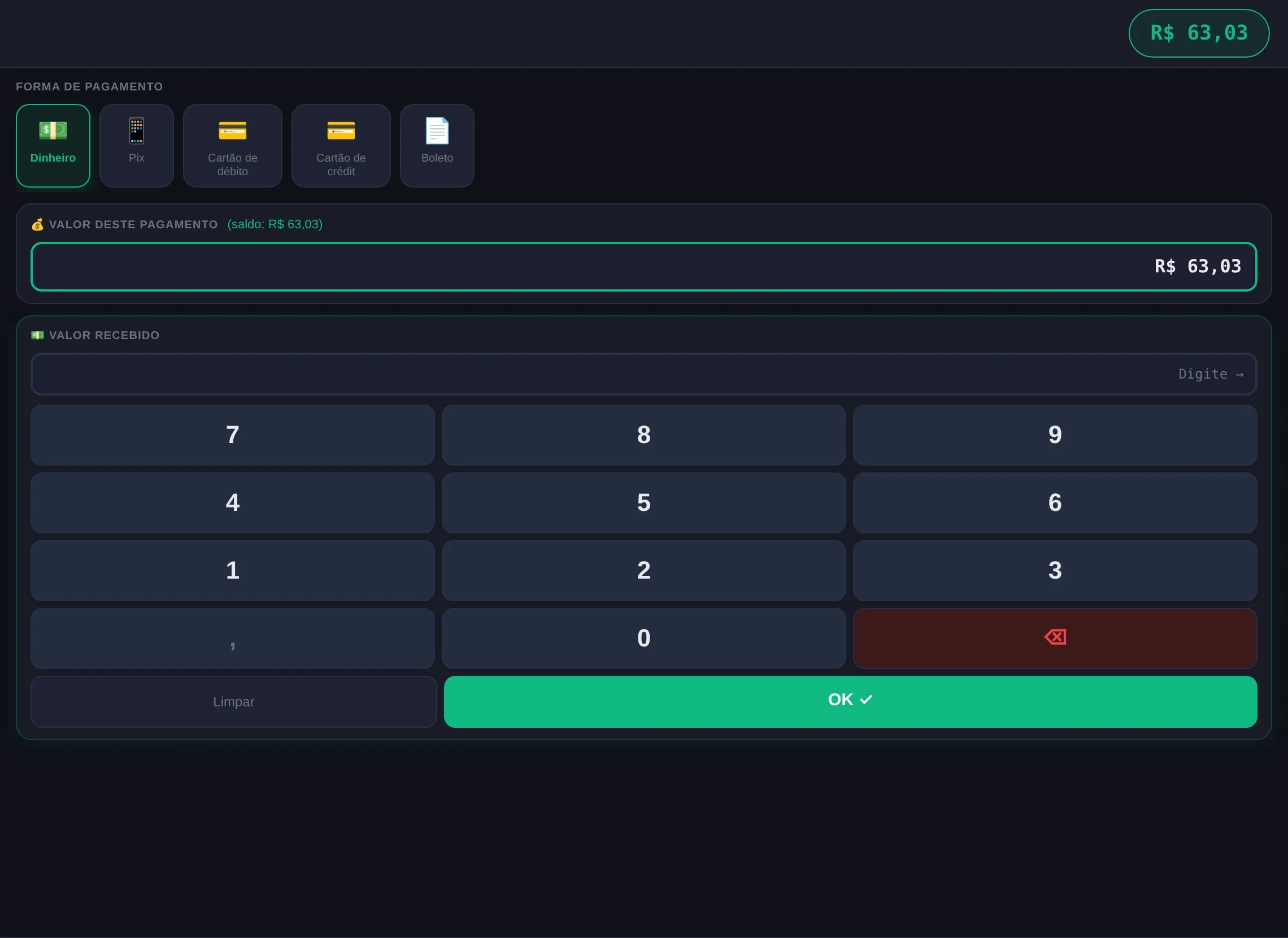This screenshot has width=1288, height=938.
Task: Tap keypad digit 7
Action: (x=232, y=435)
